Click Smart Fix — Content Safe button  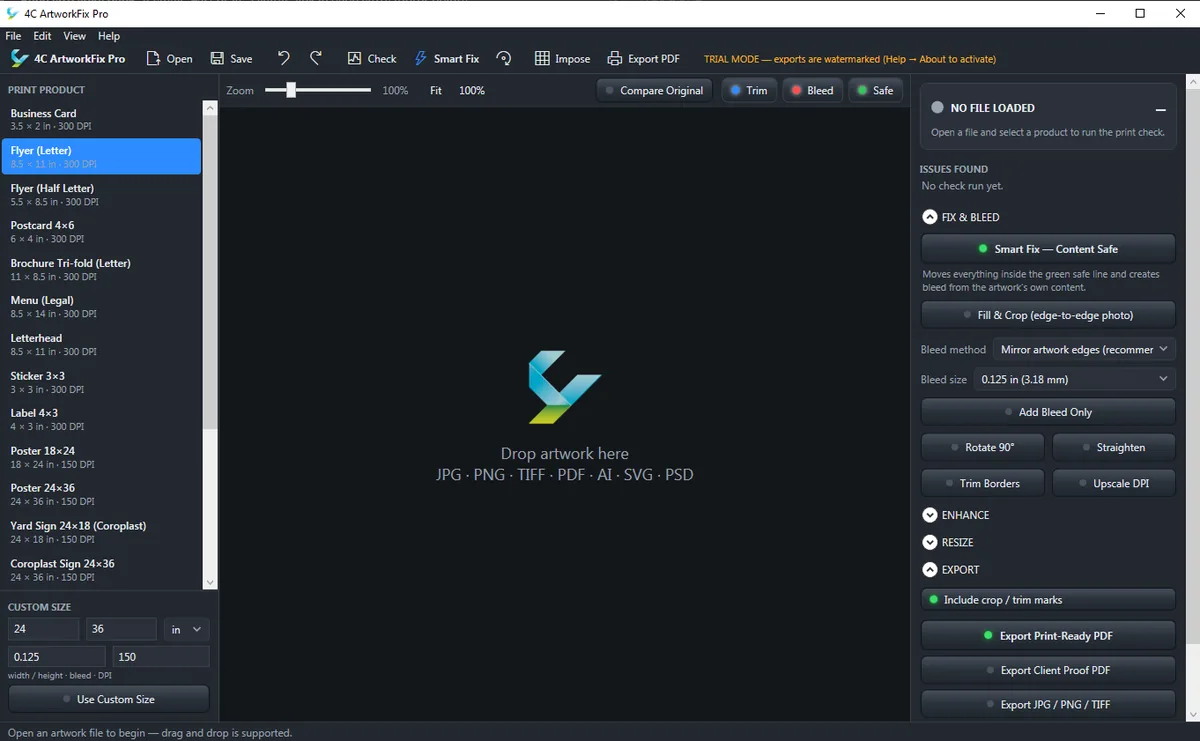[1047, 249]
